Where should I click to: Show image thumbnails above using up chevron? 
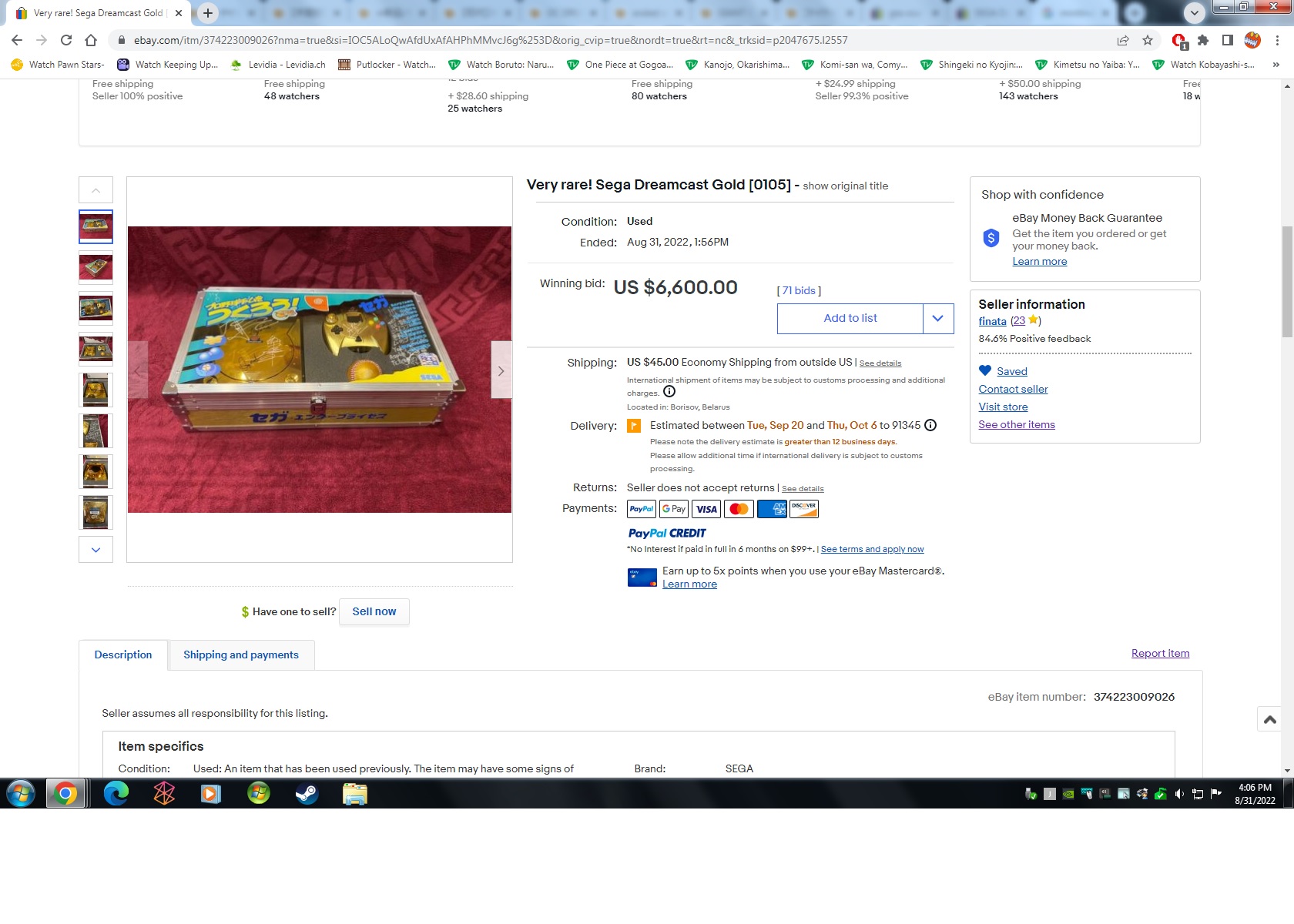[x=96, y=190]
